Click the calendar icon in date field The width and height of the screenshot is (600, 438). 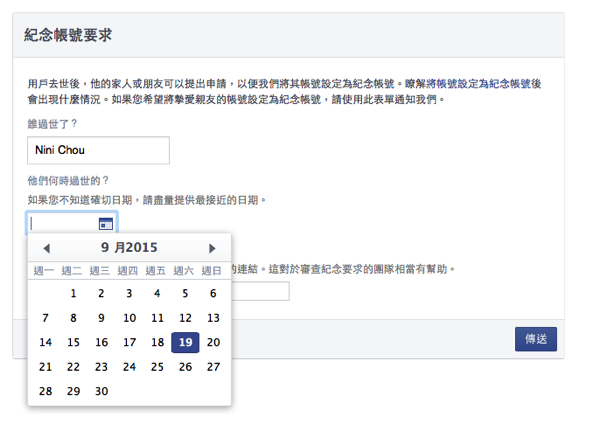point(106,223)
